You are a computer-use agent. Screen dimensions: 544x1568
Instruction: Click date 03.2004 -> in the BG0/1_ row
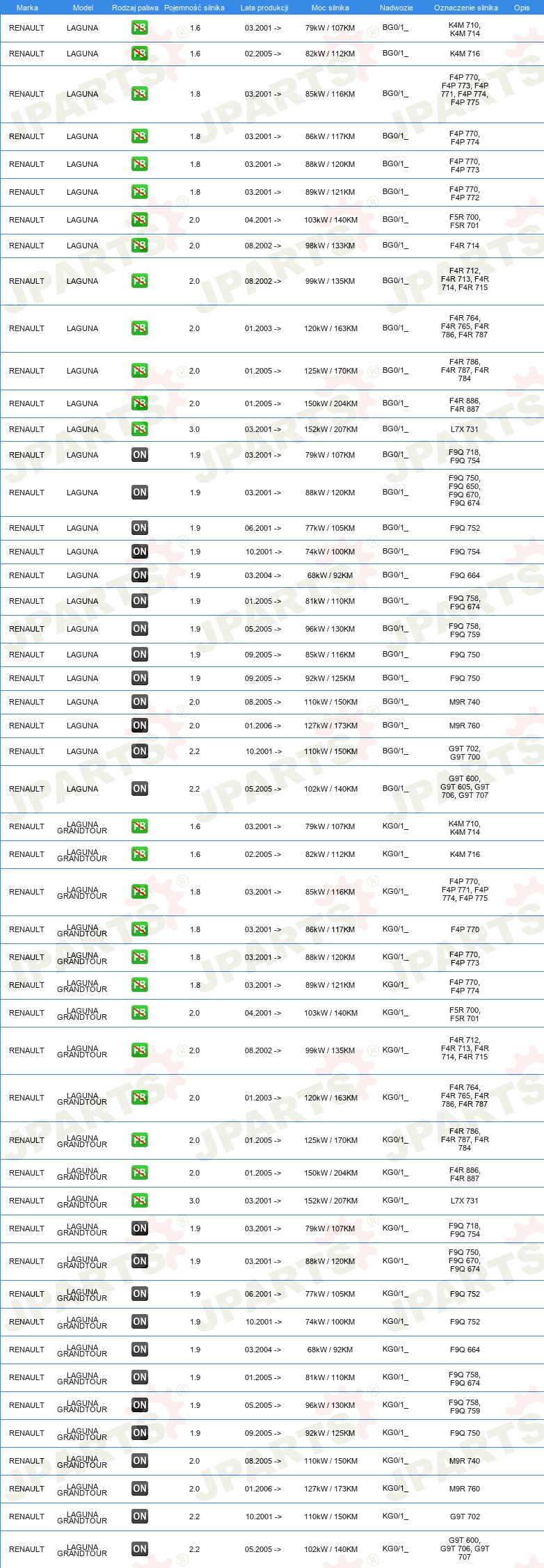tap(263, 575)
